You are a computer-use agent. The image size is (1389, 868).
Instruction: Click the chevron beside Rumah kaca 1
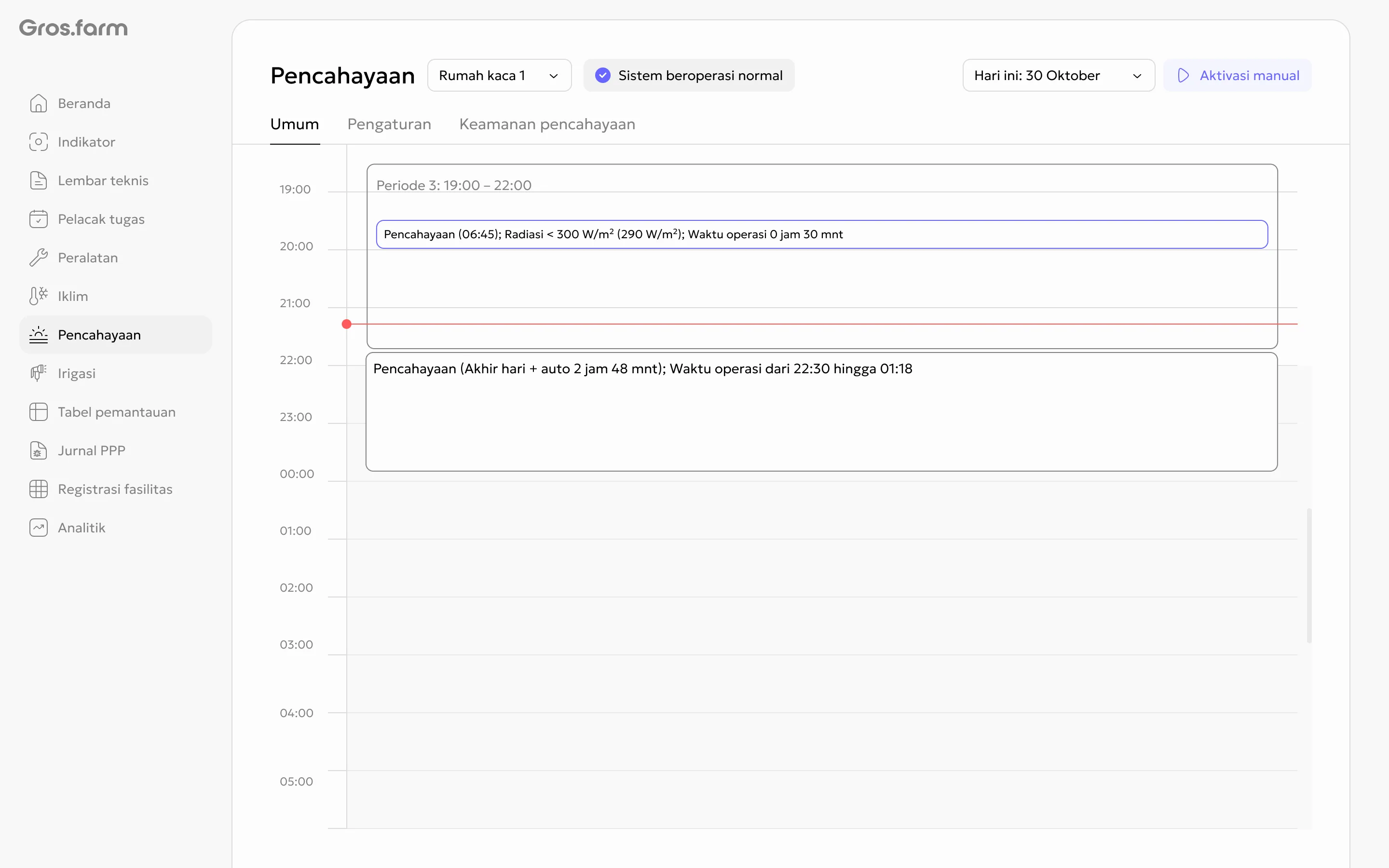(553, 76)
